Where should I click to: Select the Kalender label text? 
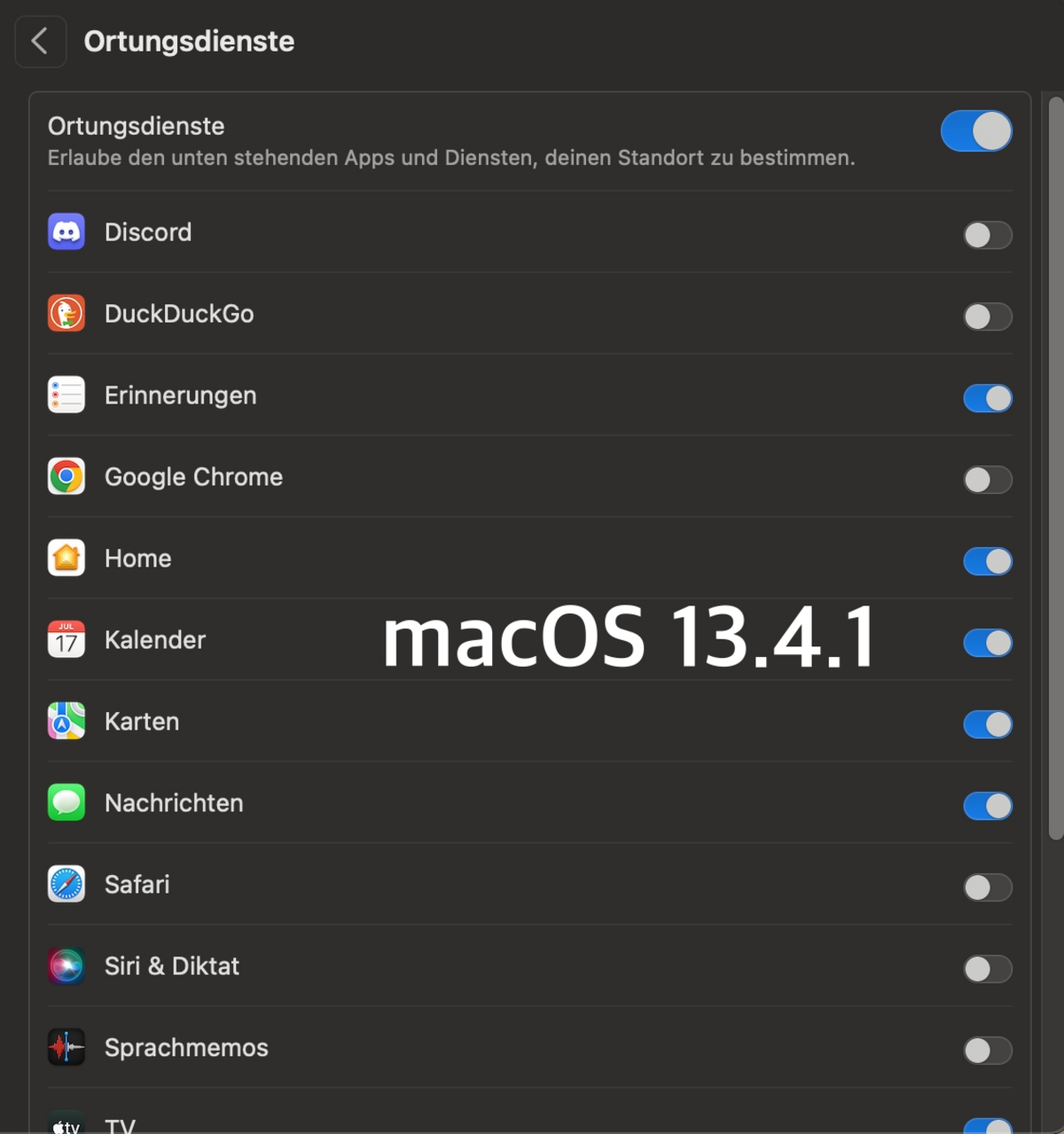point(155,640)
